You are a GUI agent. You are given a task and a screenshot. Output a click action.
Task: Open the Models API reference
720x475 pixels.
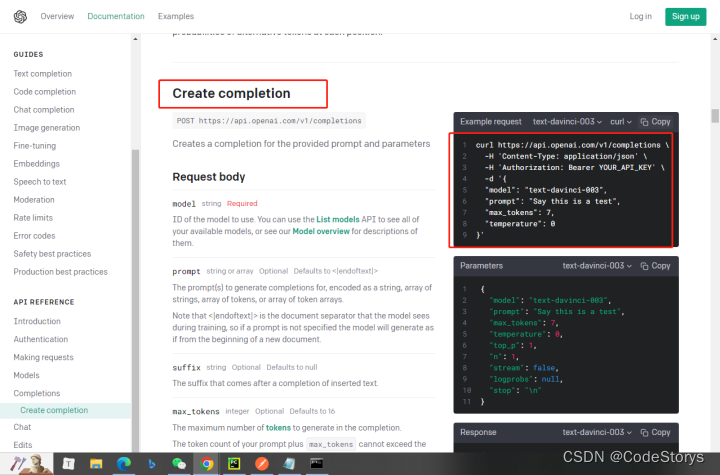tap(27, 375)
